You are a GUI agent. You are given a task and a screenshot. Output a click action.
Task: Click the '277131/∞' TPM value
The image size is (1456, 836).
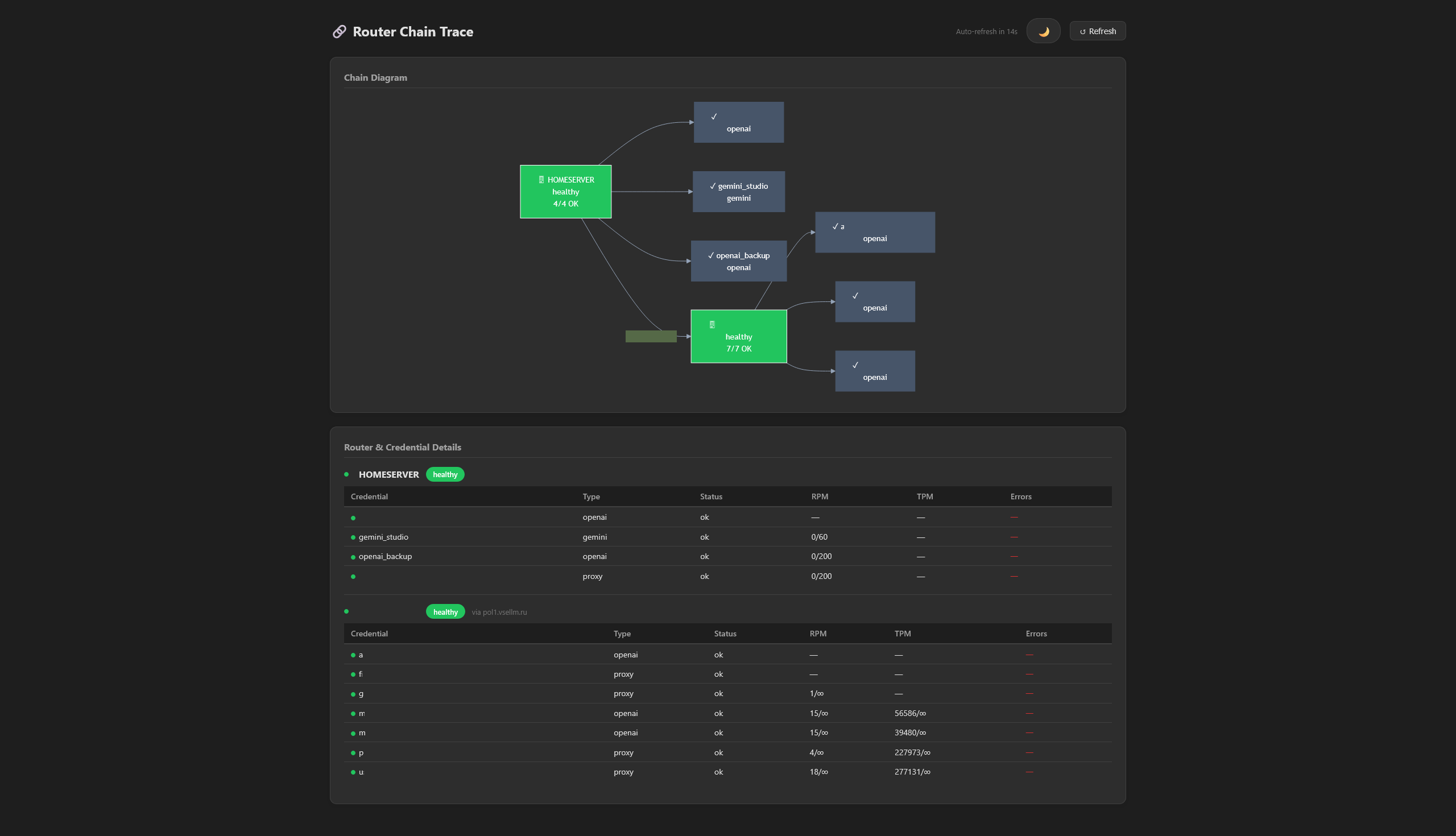[912, 772]
